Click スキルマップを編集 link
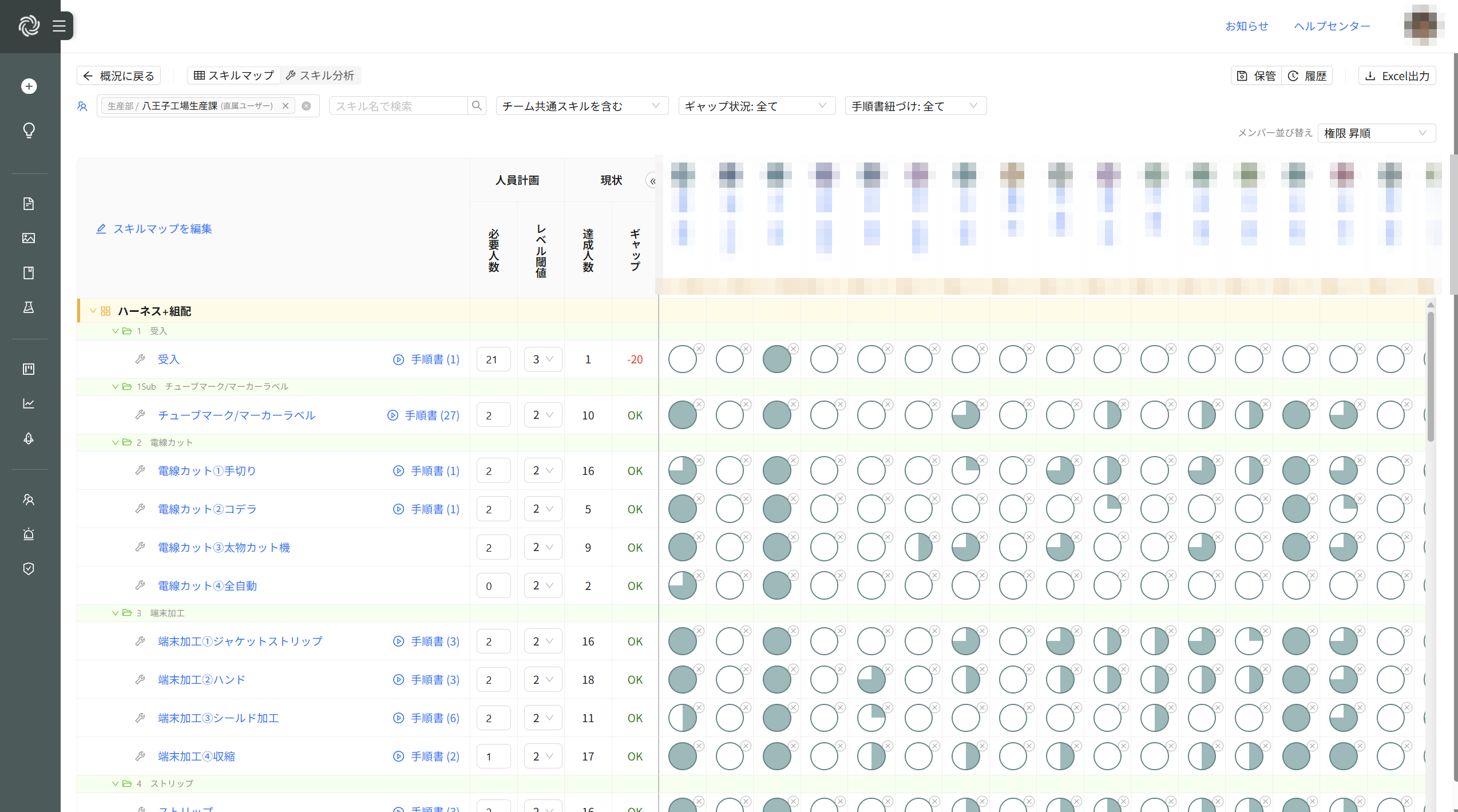The width and height of the screenshot is (1458, 812). tap(154, 229)
